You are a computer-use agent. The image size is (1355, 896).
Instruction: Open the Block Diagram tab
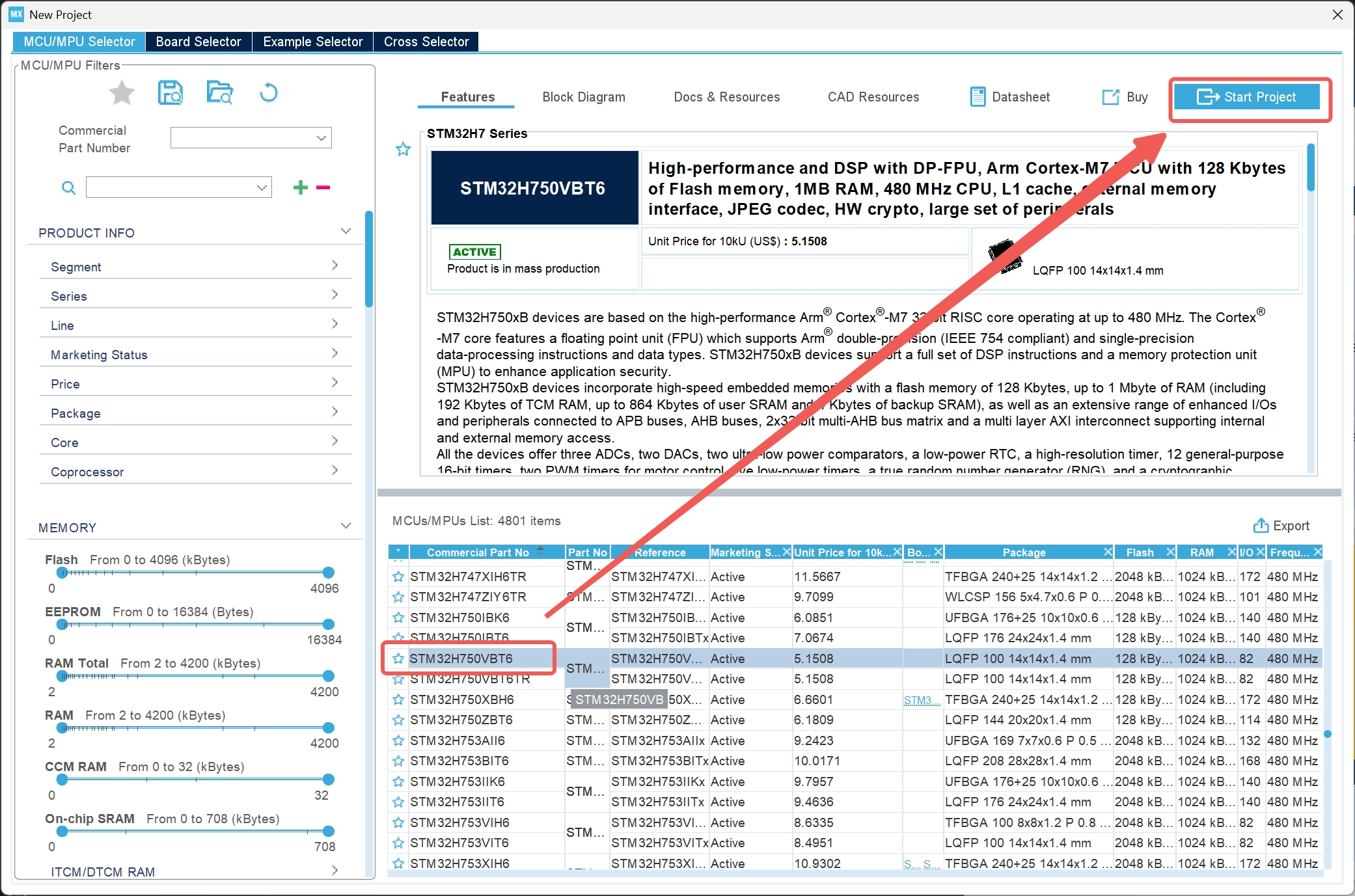584,97
